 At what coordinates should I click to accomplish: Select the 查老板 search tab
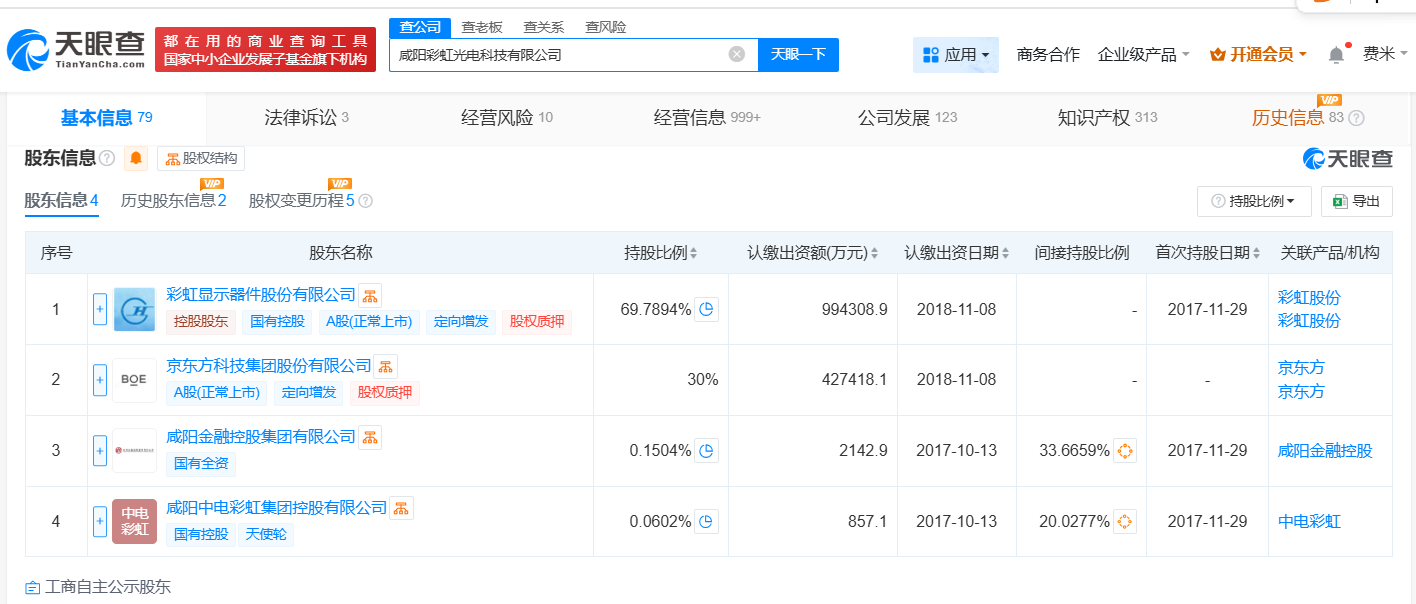pos(481,27)
